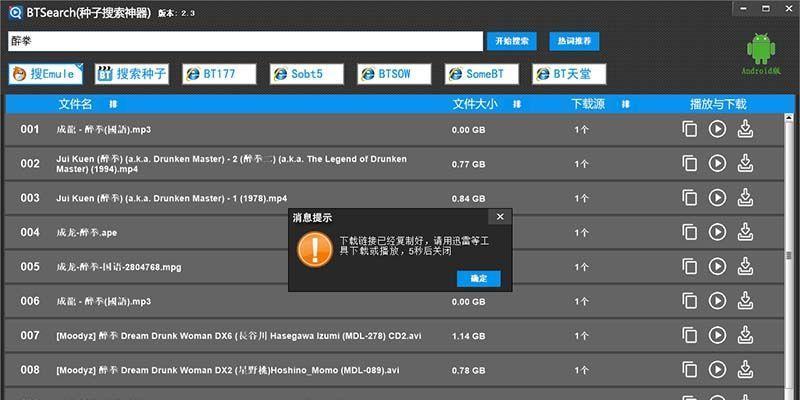Download the row 001 mp3 file

pos(745,129)
